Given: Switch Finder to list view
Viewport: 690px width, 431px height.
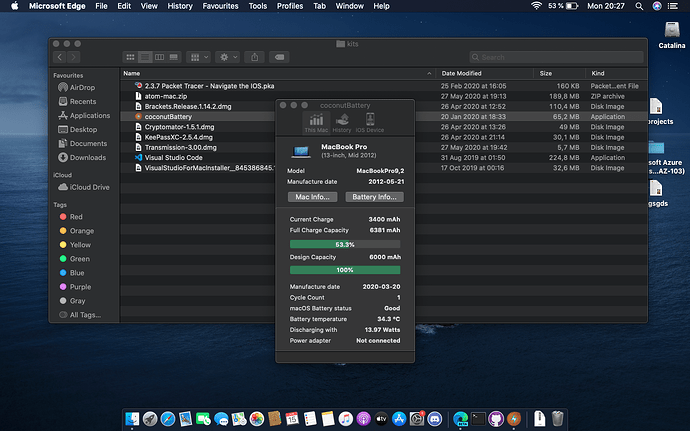Looking at the screenshot, I should (x=145, y=57).
